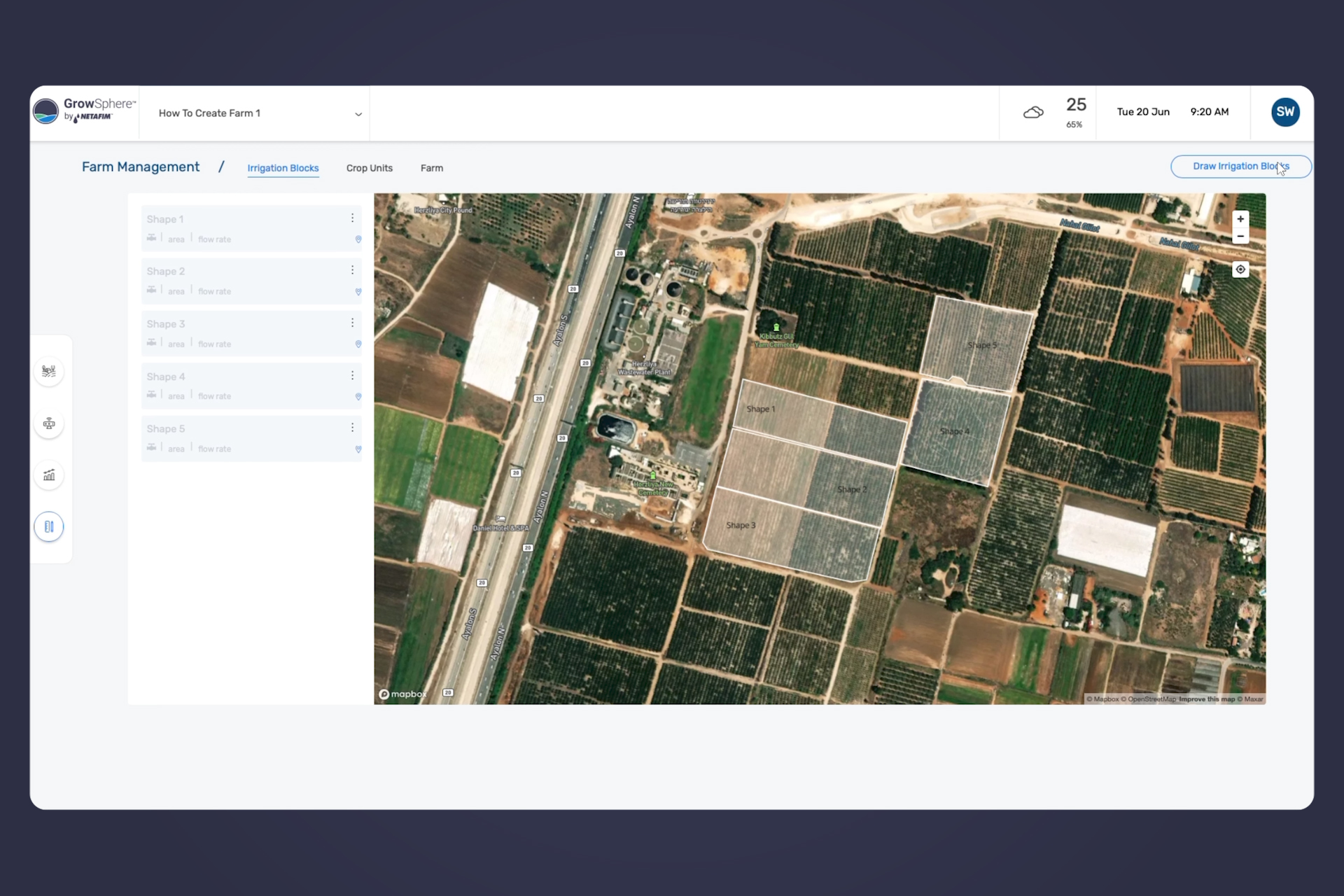Expand the How To Create Farm 1 dropdown
Image resolution: width=1344 pixels, height=896 pixels.
pos(358,114)
